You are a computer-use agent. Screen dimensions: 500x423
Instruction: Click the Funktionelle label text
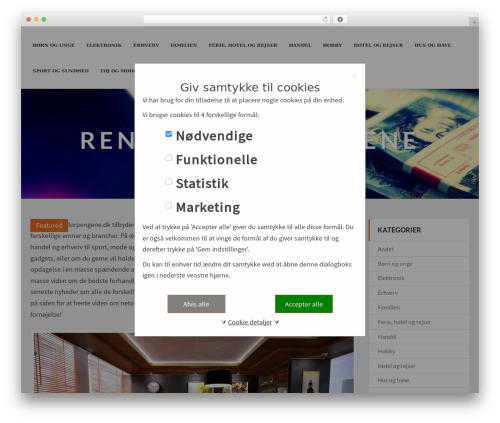[x=217, y=160]
